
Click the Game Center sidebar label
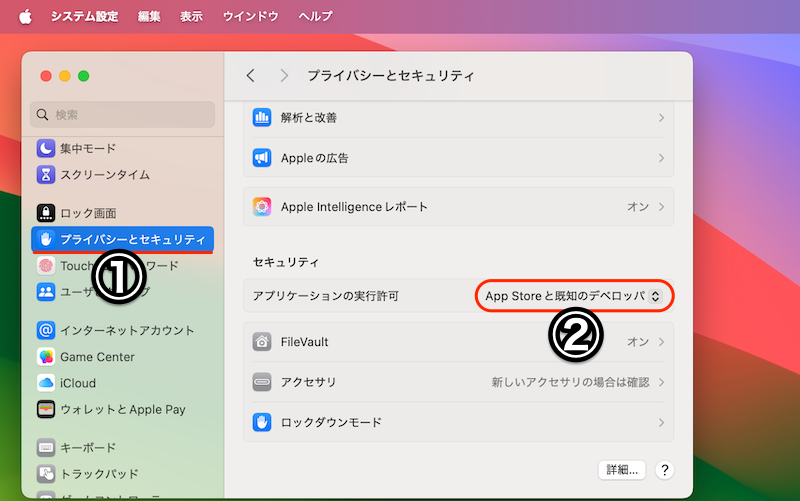(x=97, y=357)
